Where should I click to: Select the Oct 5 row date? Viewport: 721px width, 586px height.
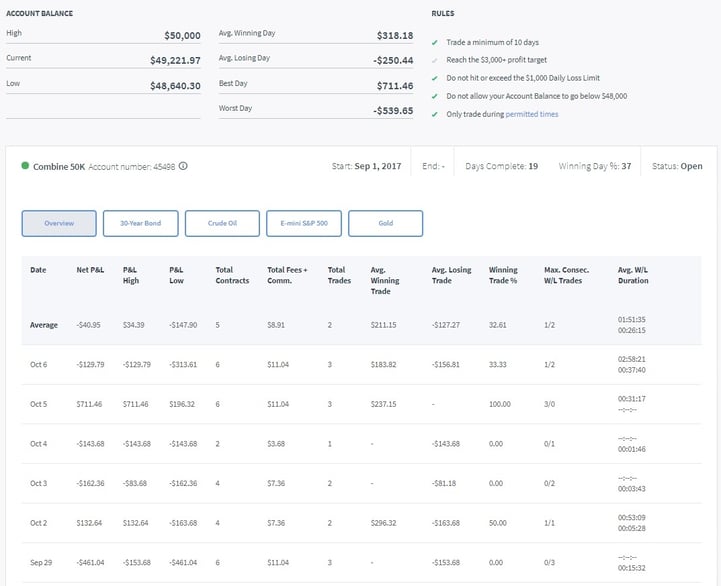tap(39, 405)
